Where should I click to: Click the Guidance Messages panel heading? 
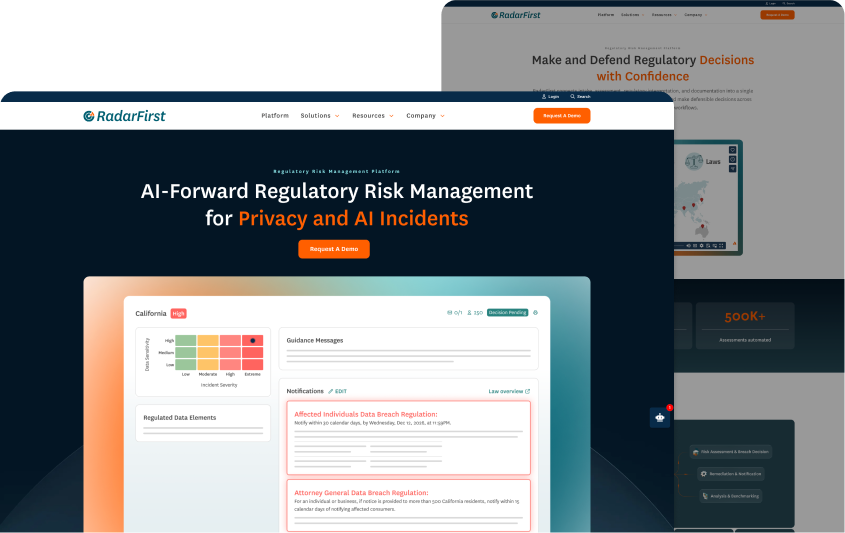[315, 341]
